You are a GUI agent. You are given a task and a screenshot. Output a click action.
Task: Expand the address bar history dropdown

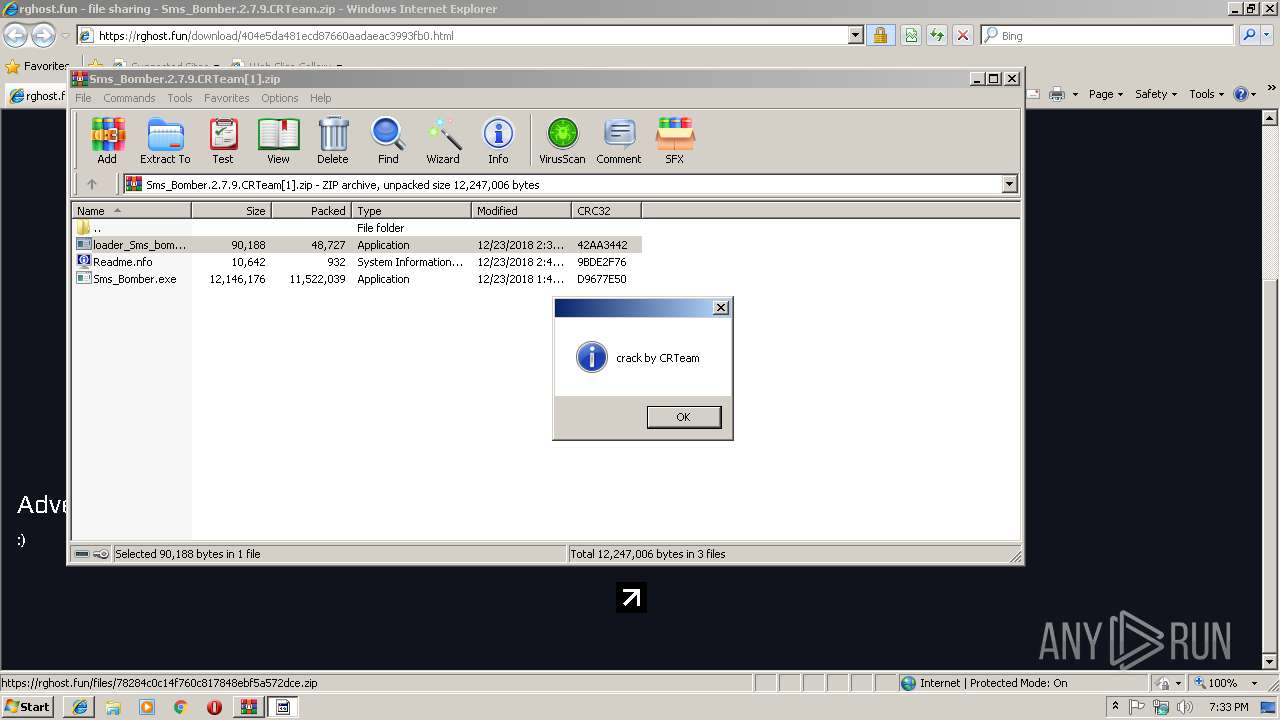tap(856, 36)
